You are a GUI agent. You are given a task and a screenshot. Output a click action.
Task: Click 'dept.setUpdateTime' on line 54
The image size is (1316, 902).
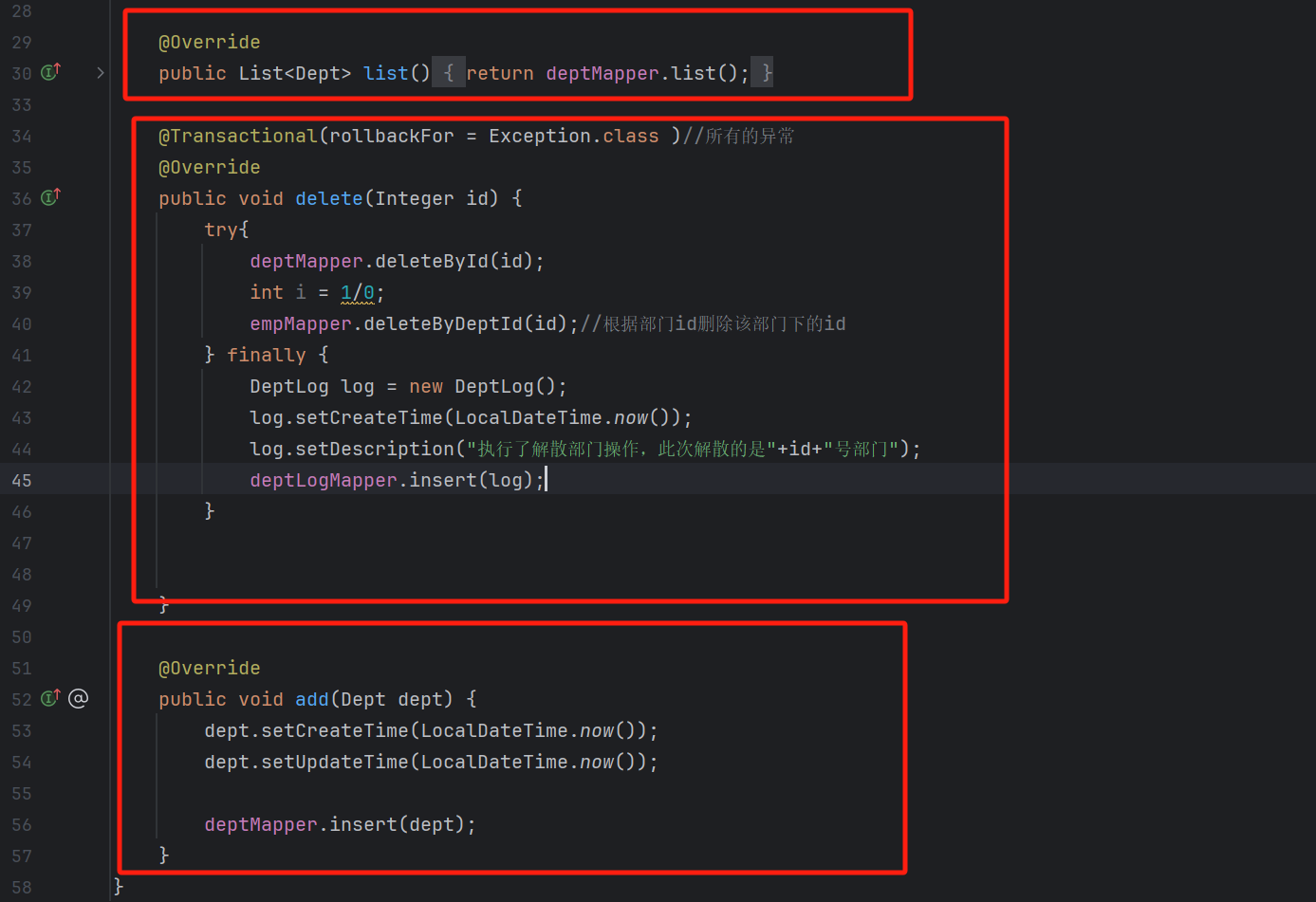[306, 762]
